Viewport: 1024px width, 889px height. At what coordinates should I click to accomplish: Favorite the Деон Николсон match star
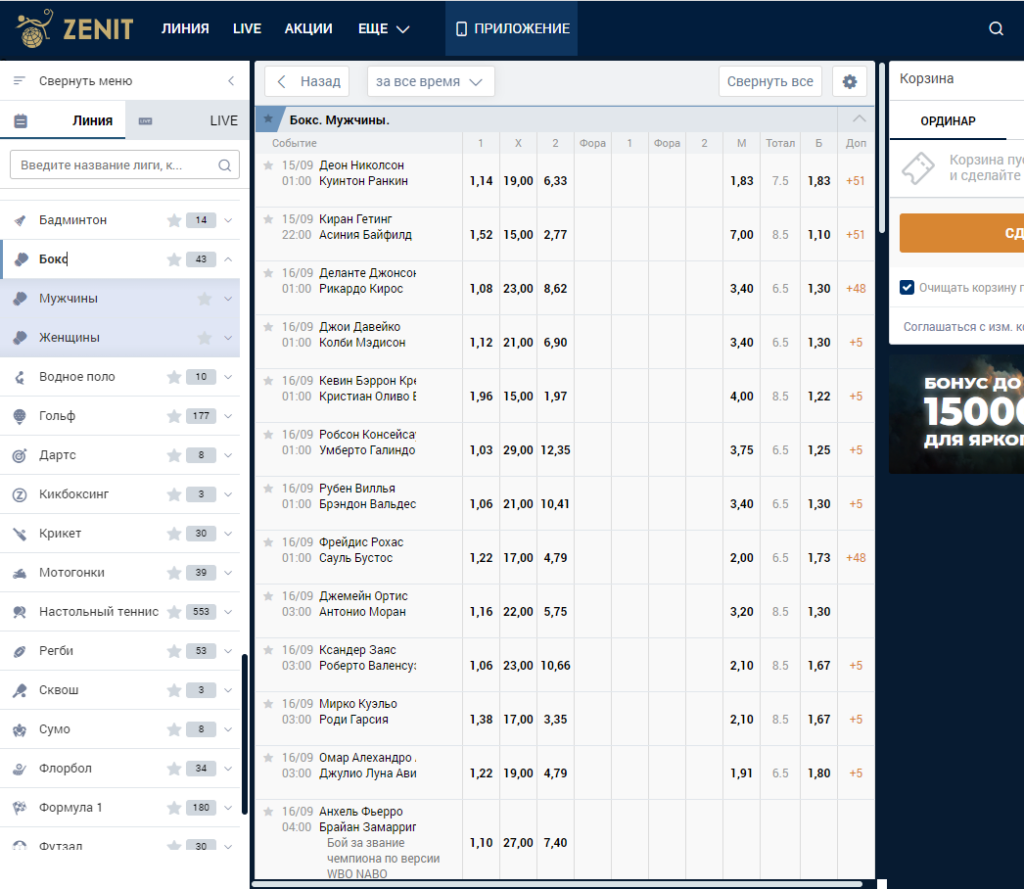(268, 165)
